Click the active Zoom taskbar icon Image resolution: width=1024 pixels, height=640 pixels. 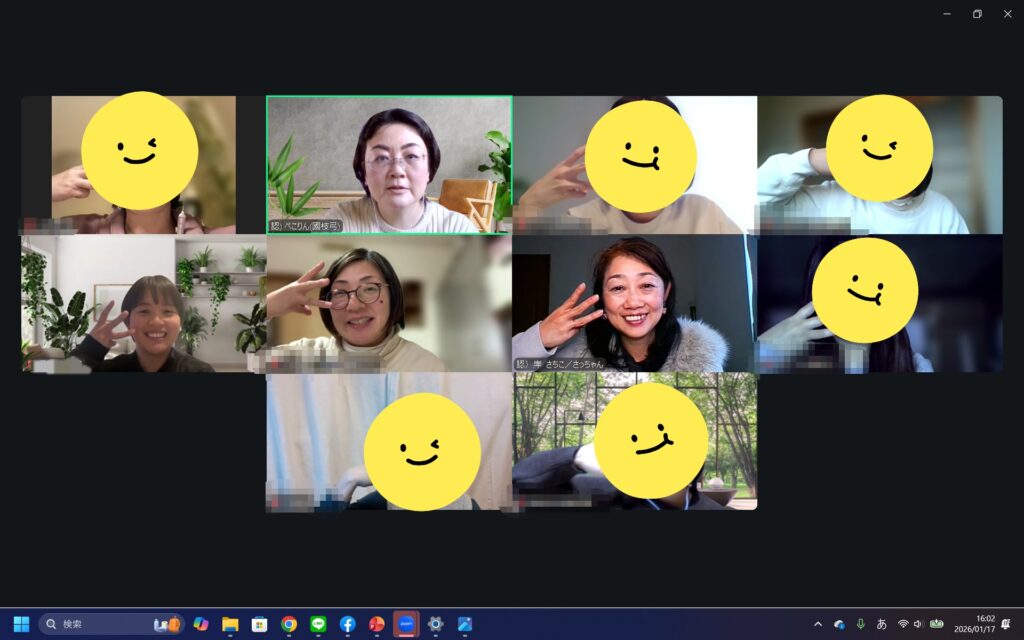(x=406, y=624)
